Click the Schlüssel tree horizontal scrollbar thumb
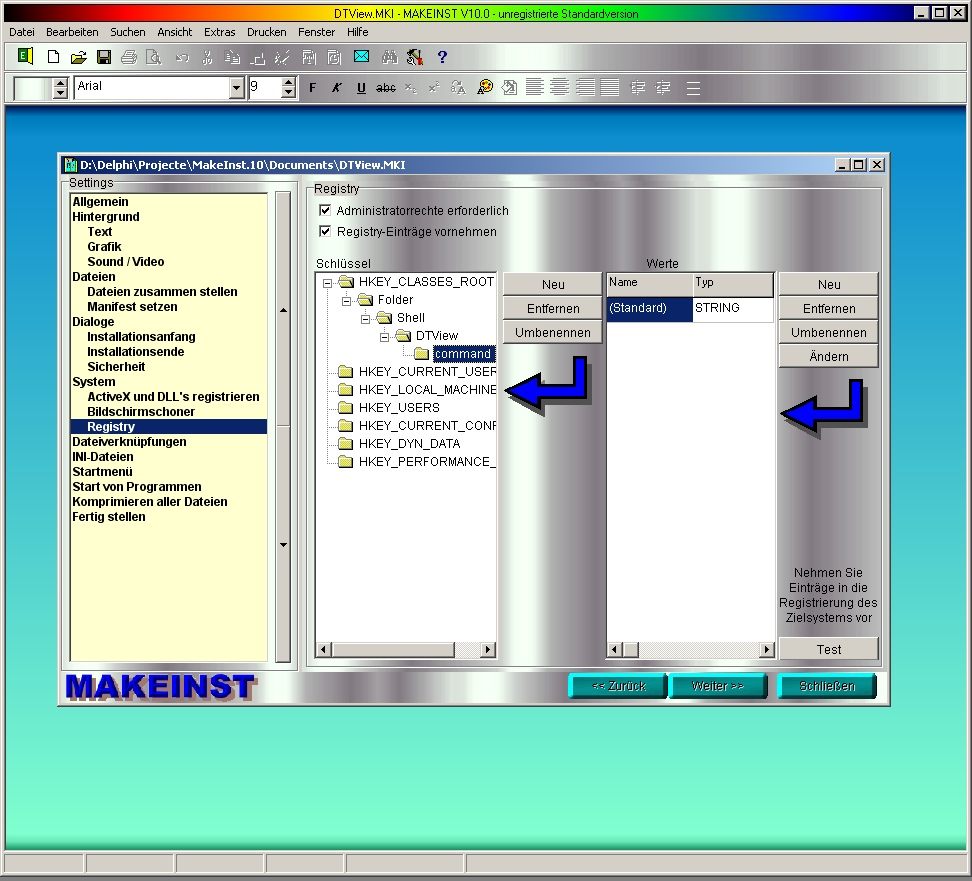This screenshot has width=972, height=881. click(393, 649)
